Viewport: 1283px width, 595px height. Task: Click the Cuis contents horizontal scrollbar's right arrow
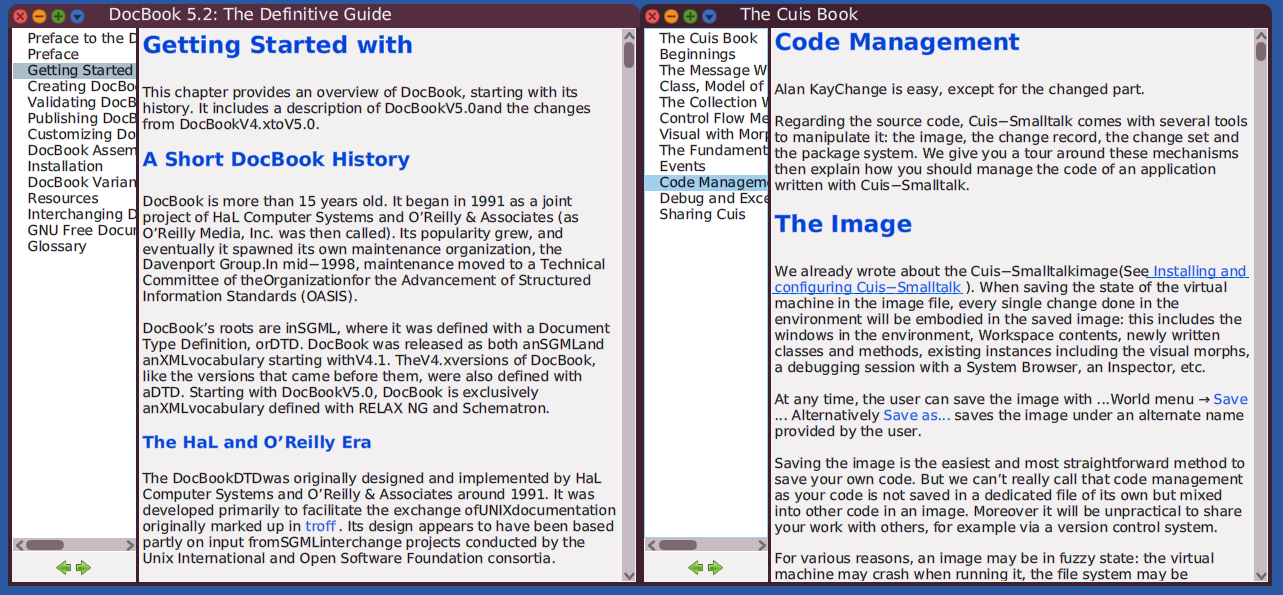coord(761,545)
